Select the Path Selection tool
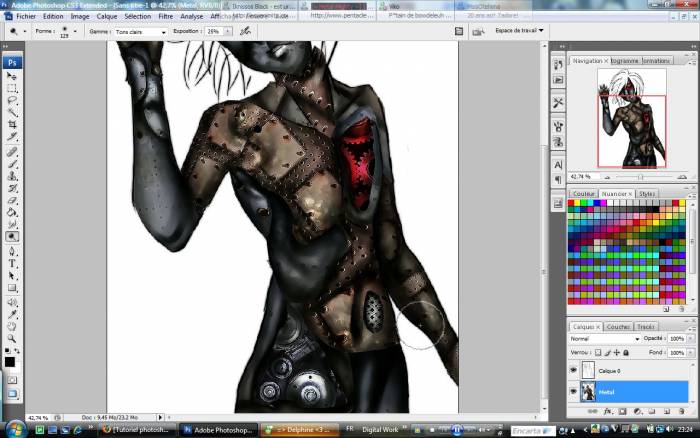The image size is (700, 438). [12, 276]
